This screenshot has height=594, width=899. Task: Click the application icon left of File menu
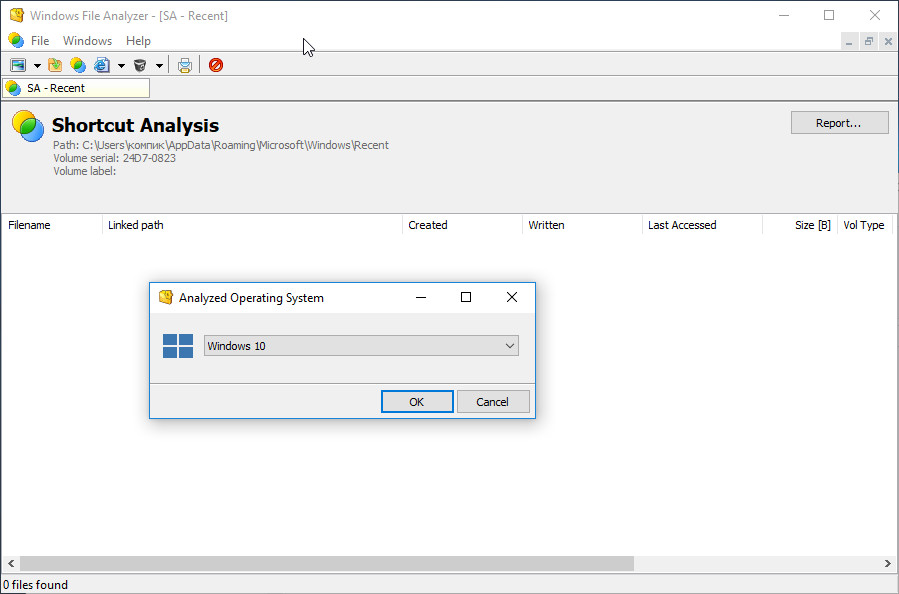[16, 40]
